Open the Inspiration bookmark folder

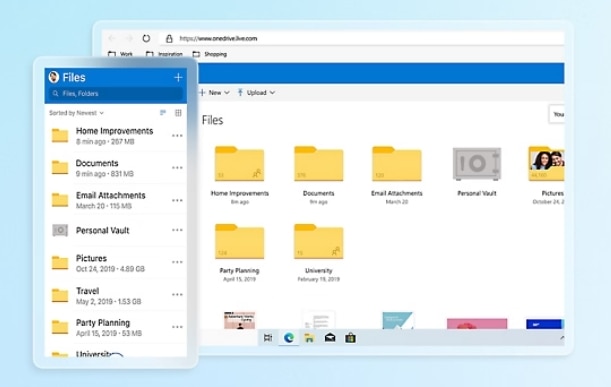pyautogui.click(x=164, y=54)
